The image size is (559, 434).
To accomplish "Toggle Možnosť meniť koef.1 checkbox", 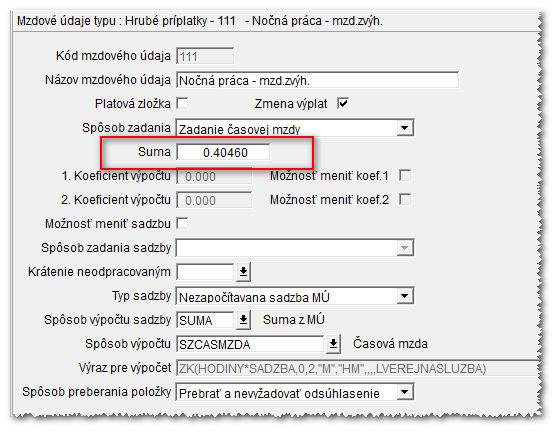I will click(405, 175).
